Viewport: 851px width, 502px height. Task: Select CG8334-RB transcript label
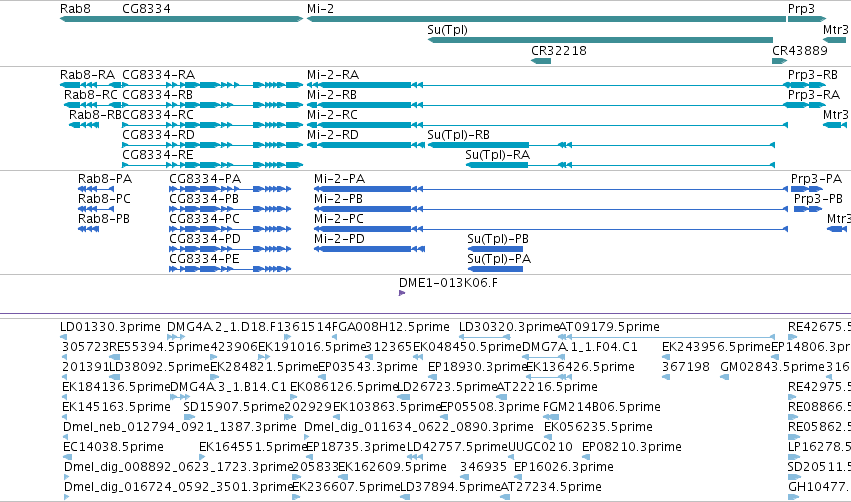click(157, 95)
